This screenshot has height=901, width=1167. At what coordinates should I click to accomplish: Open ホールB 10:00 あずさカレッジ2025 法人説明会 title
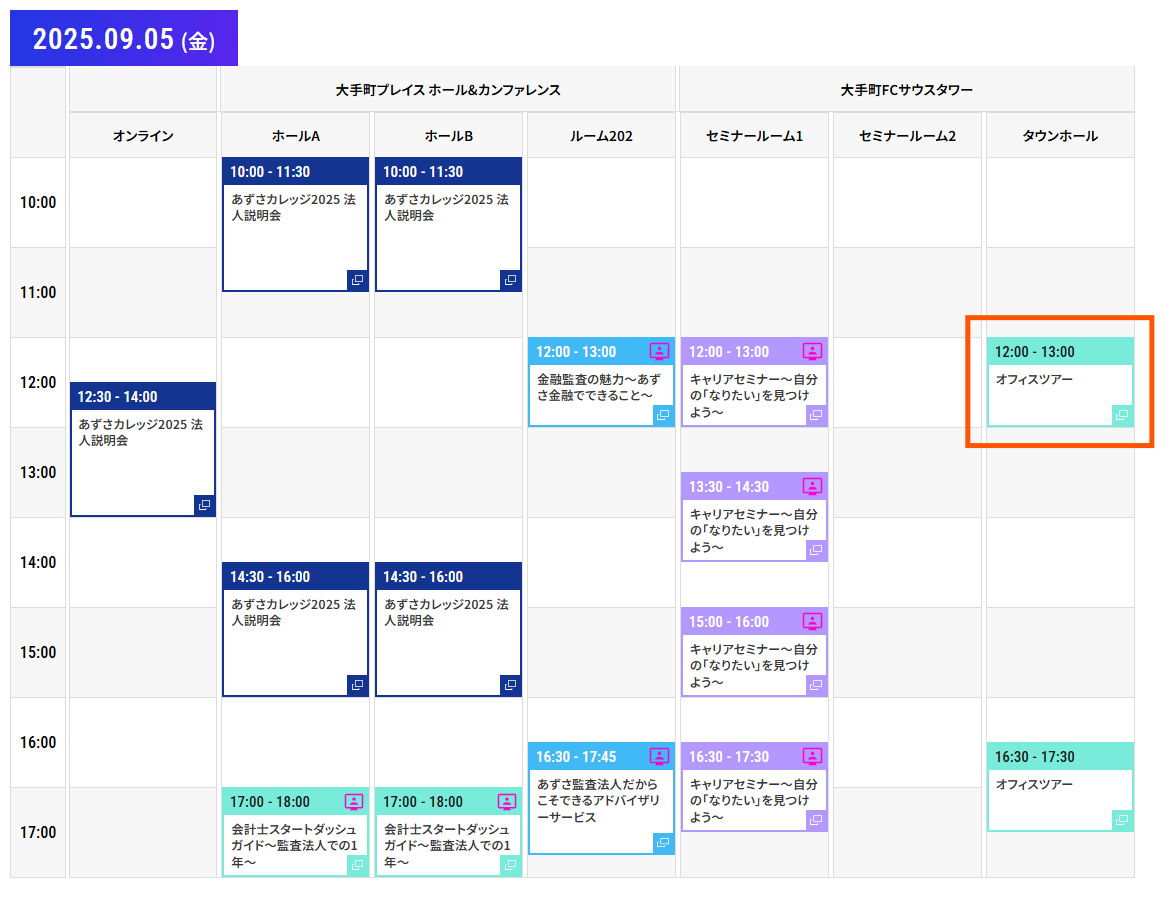tap(447, 208)
